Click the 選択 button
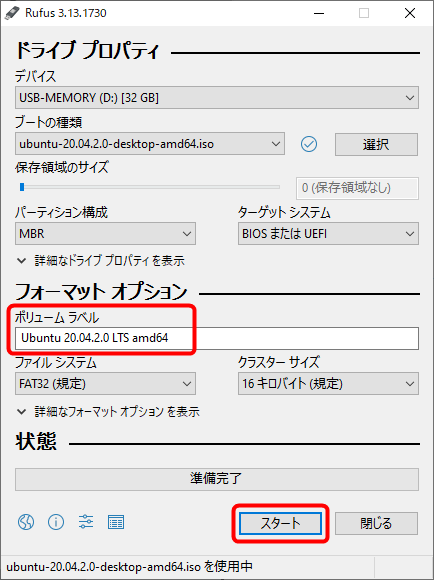Viewport: 434px width, 580px height. click(x=376, y=144)
